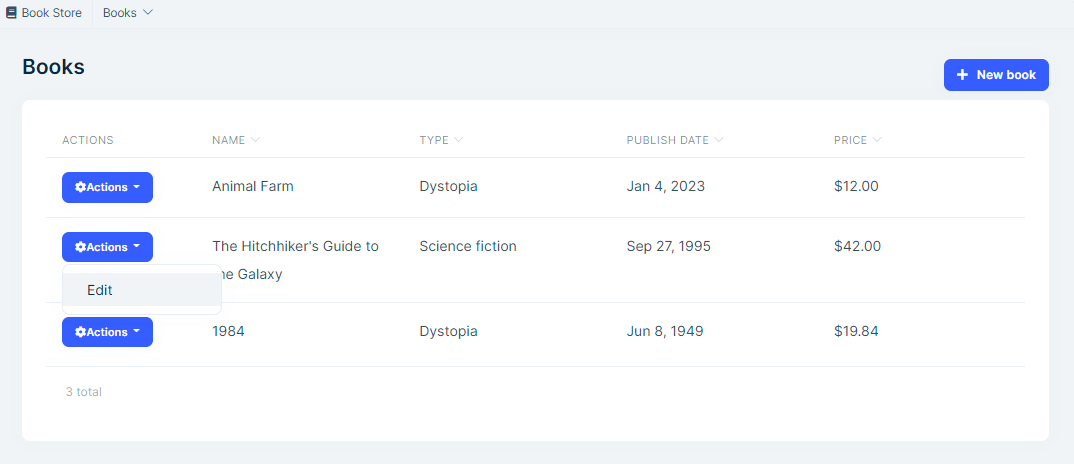Screen dimensions: 1074x464
Task: Sort by Name column arrow icon
Action: (255, 140)
